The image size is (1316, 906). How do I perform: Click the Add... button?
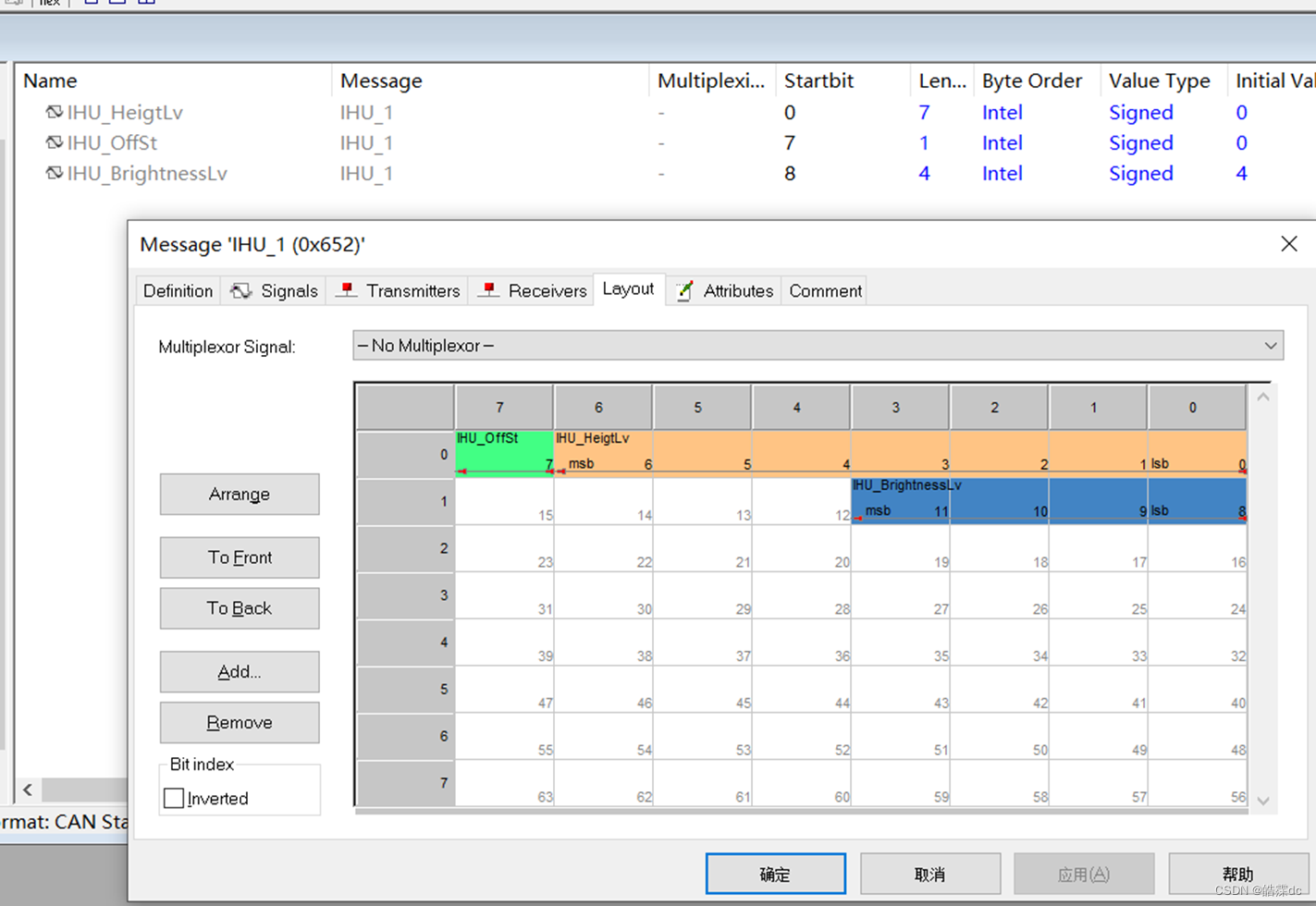tap(239, 671)
